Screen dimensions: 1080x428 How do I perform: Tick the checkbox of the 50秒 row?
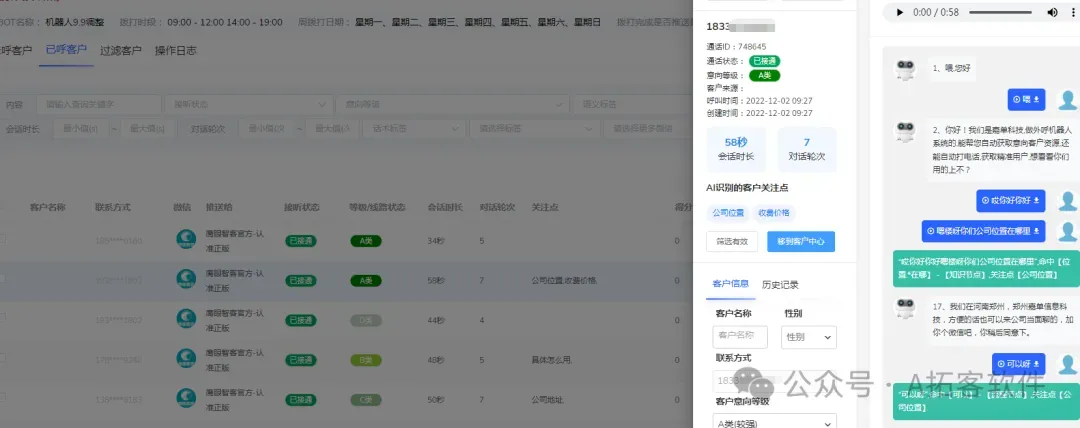(x=2, y=397)
